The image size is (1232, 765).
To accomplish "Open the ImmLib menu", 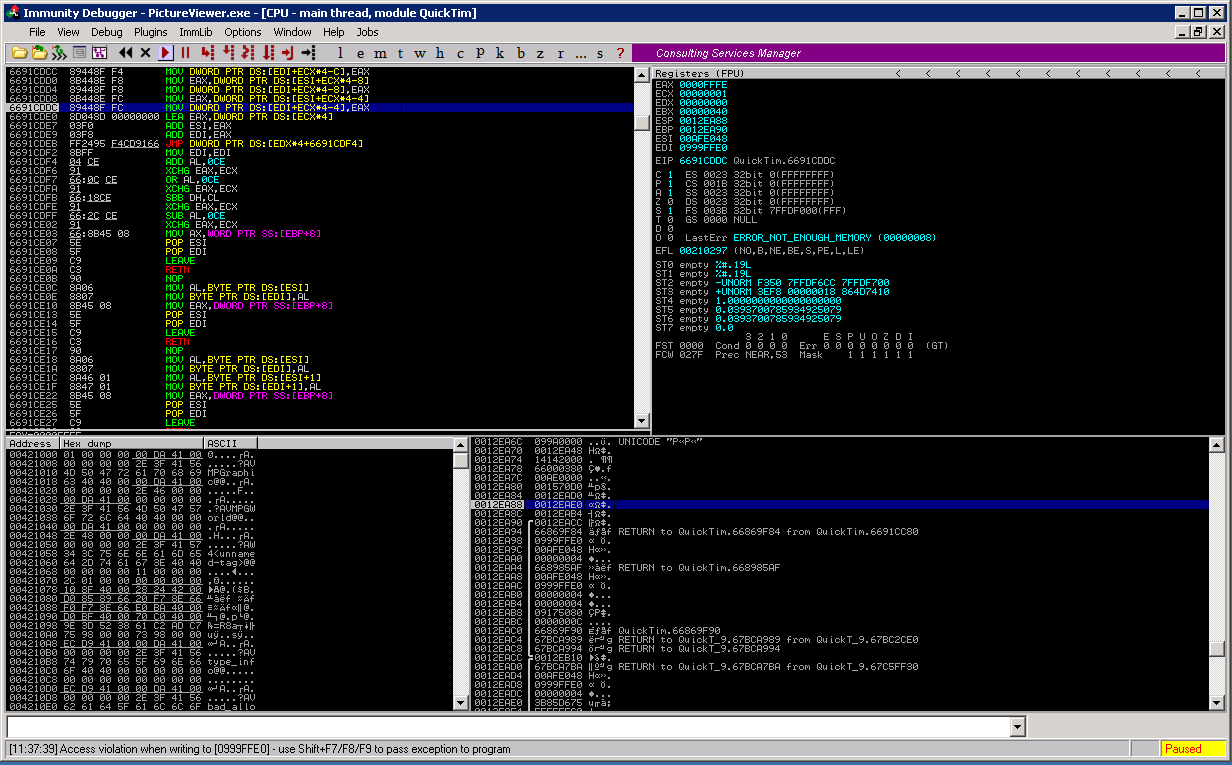I will (x=196, y=32).
